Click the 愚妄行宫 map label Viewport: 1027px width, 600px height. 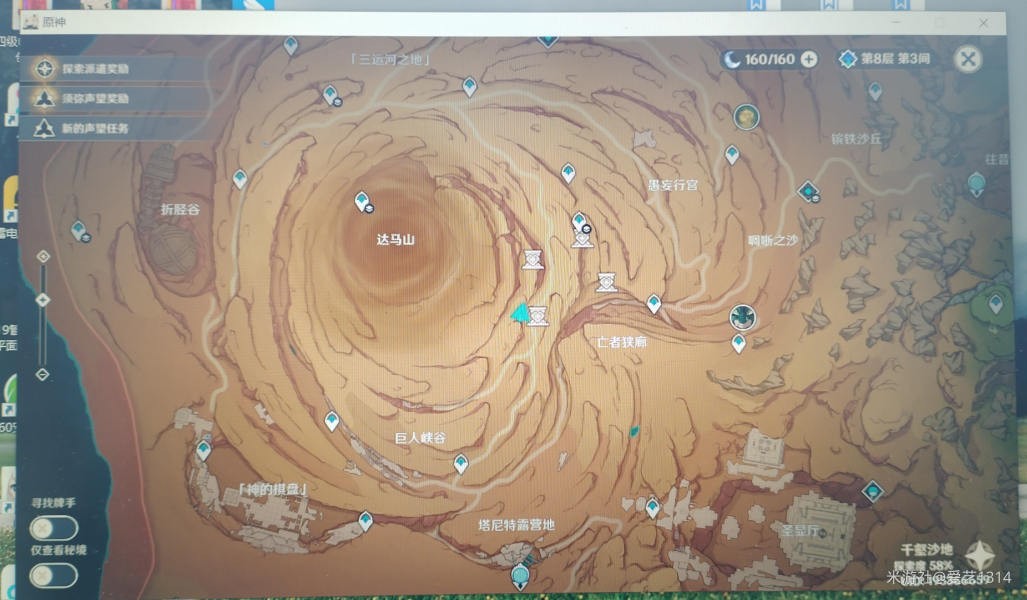(x=673, y=185)
